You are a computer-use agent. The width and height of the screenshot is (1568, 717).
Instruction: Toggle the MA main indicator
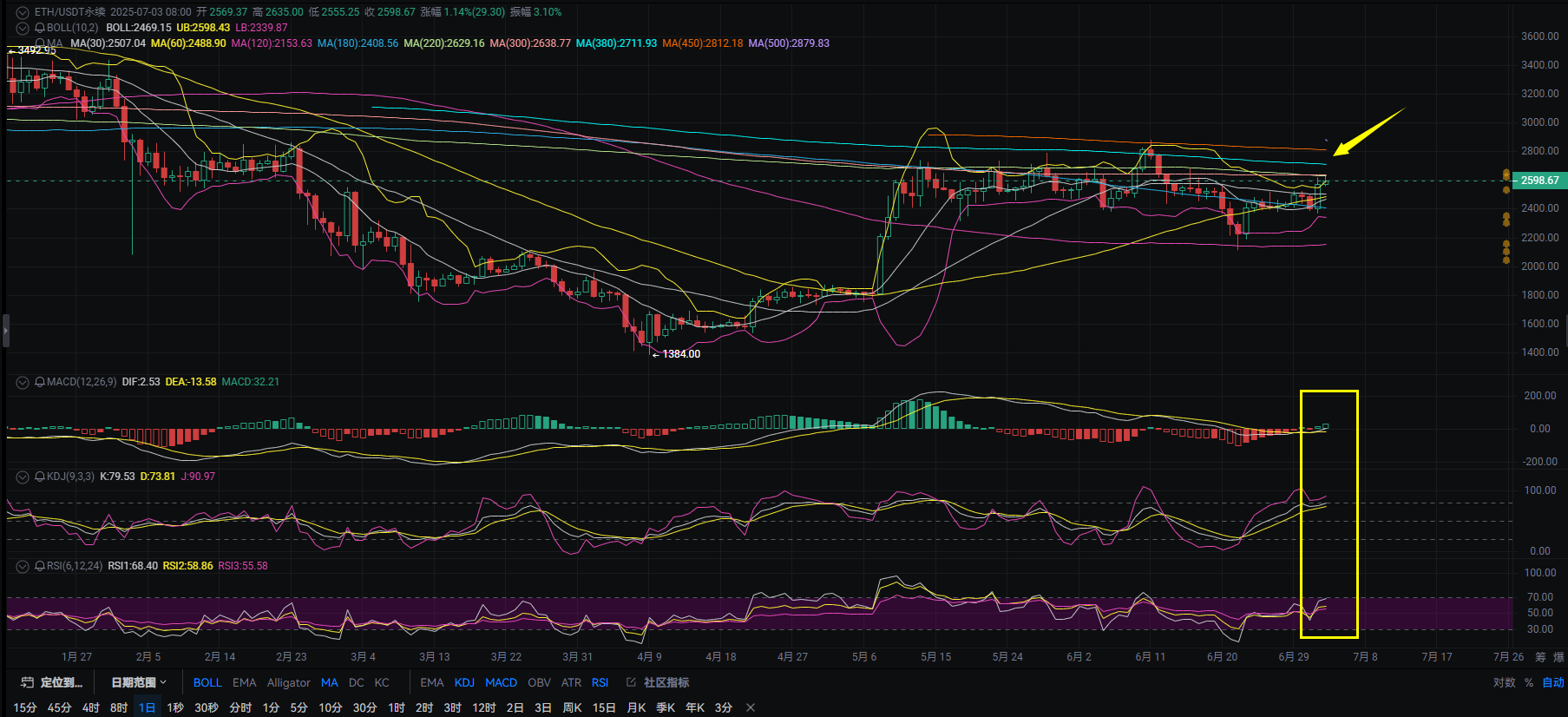[x=330, y=682]
